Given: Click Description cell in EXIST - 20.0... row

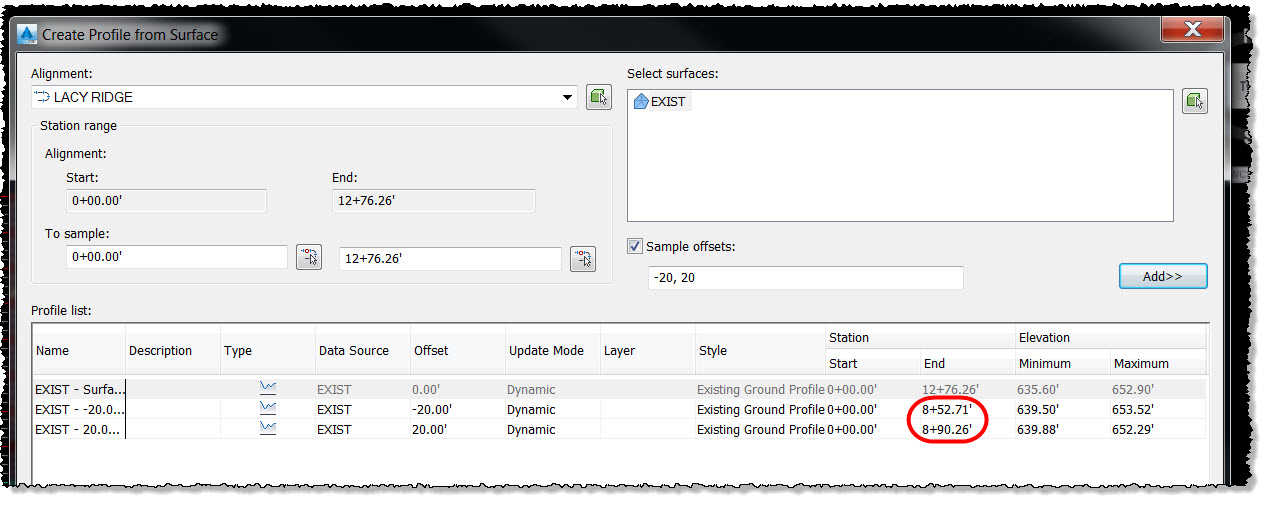Looking at the screenshot, I should coord(173,429).
